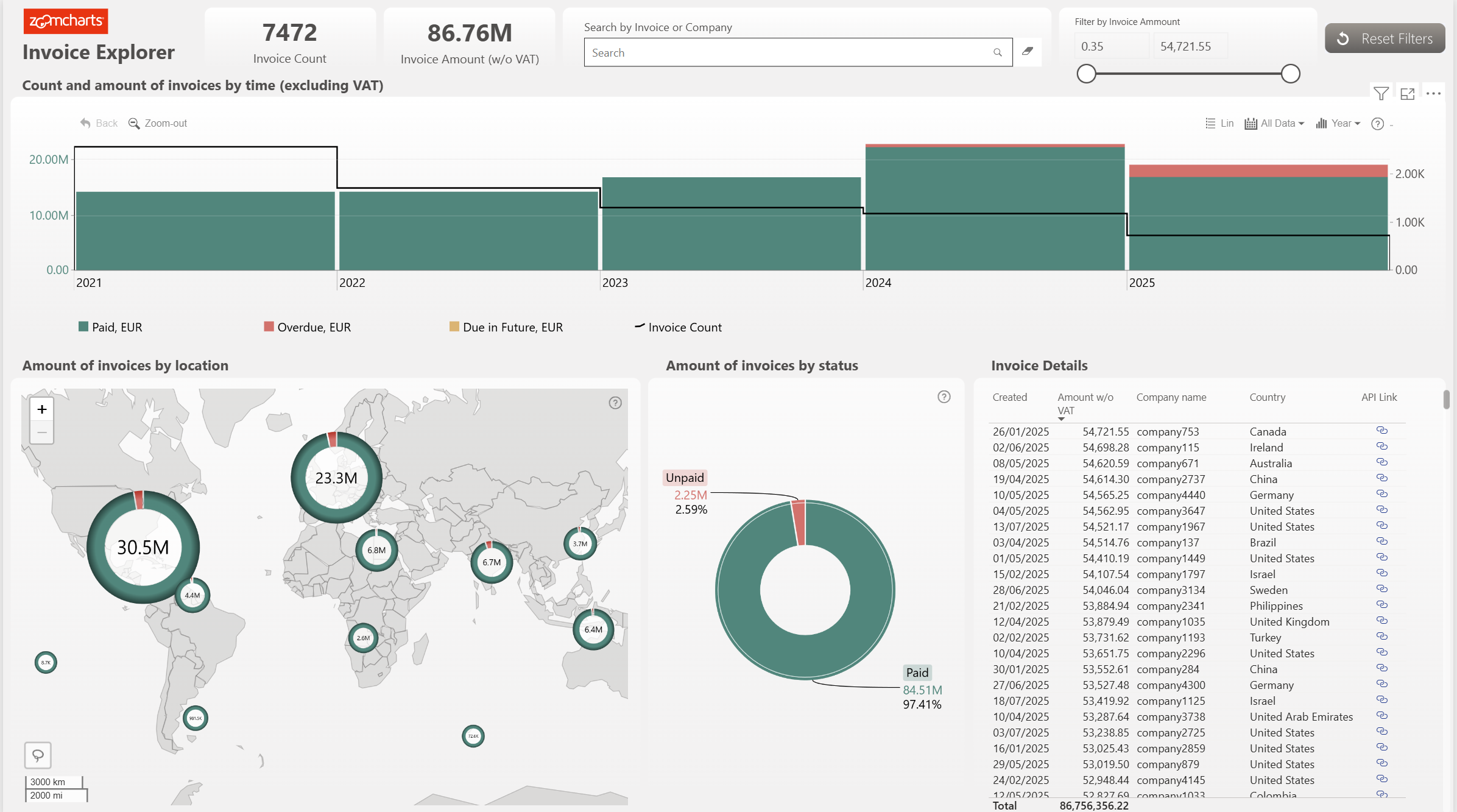Open focus mode for the chart
Viewport: 1457px width, 812px height.
(1407, 93)
